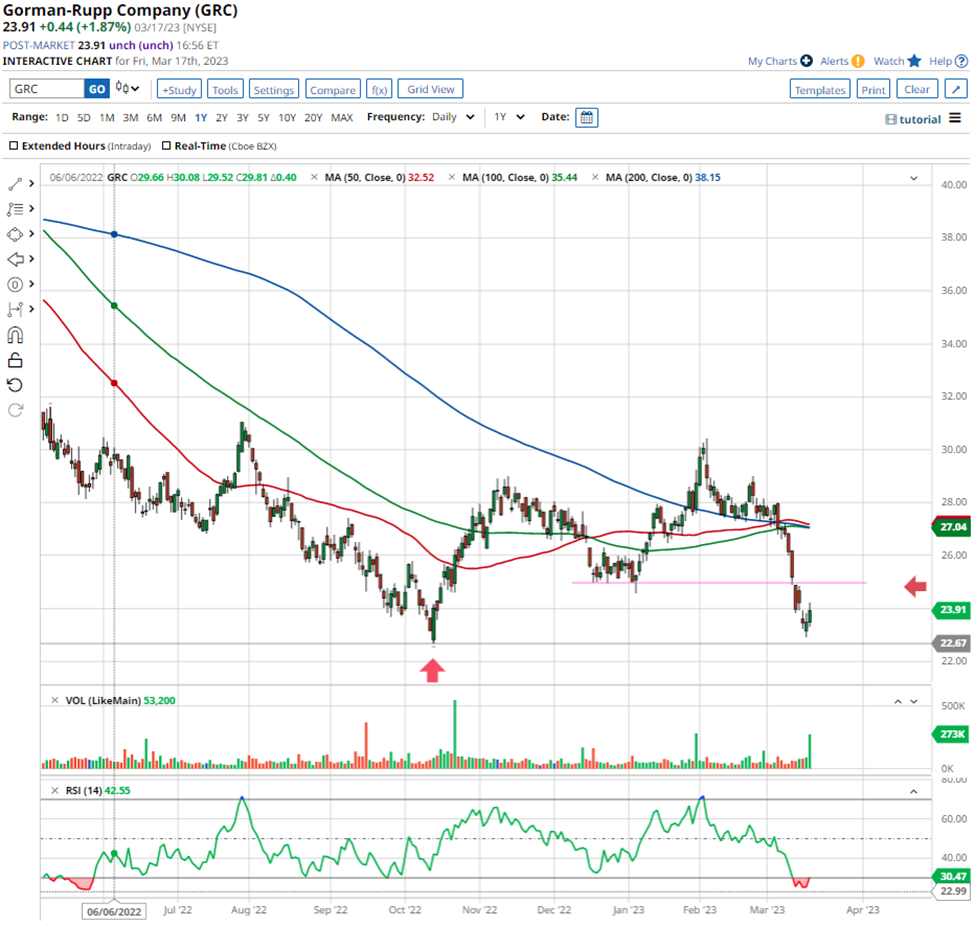The width and height of the screenshot is (975, 926).
Task: Choose the shapes drawing tool
Action: pos(15,234)
